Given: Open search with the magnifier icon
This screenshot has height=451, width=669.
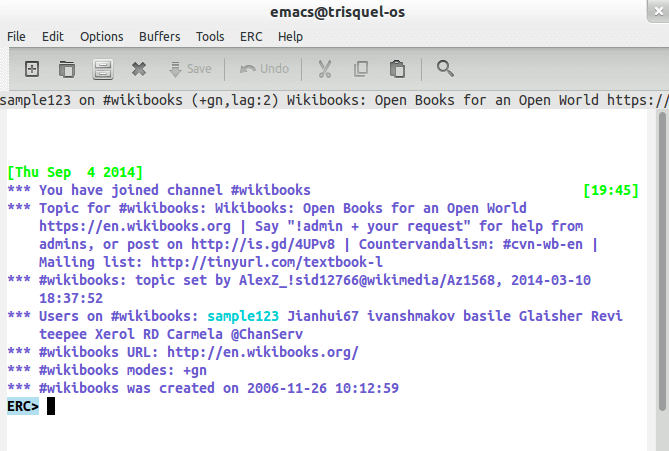Looking at the screenshot, I should (x=446, y=69).
